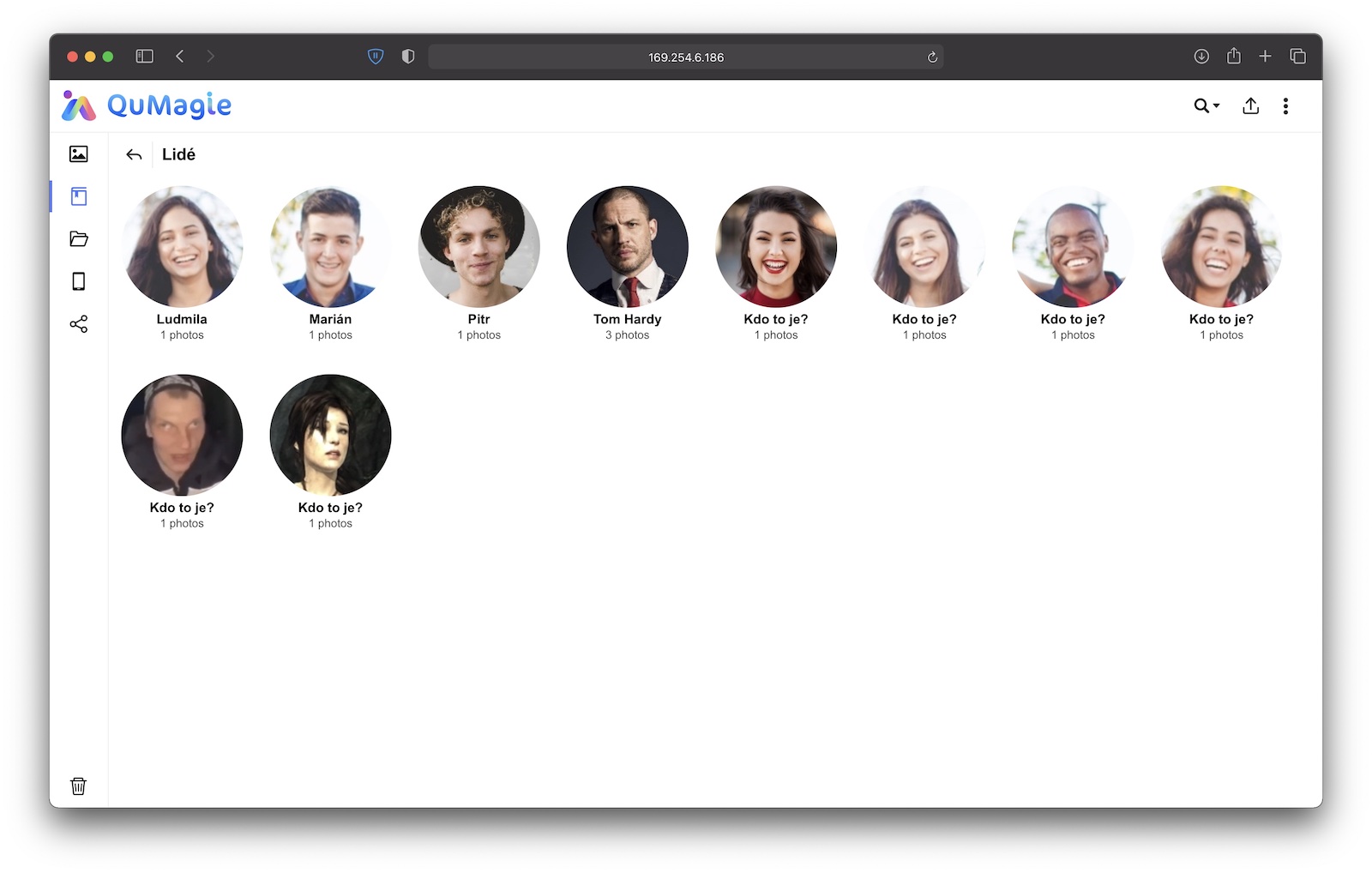Click the name label Tom Hardy
Viewport: 1372px width, 873px height.
(628, 319)
